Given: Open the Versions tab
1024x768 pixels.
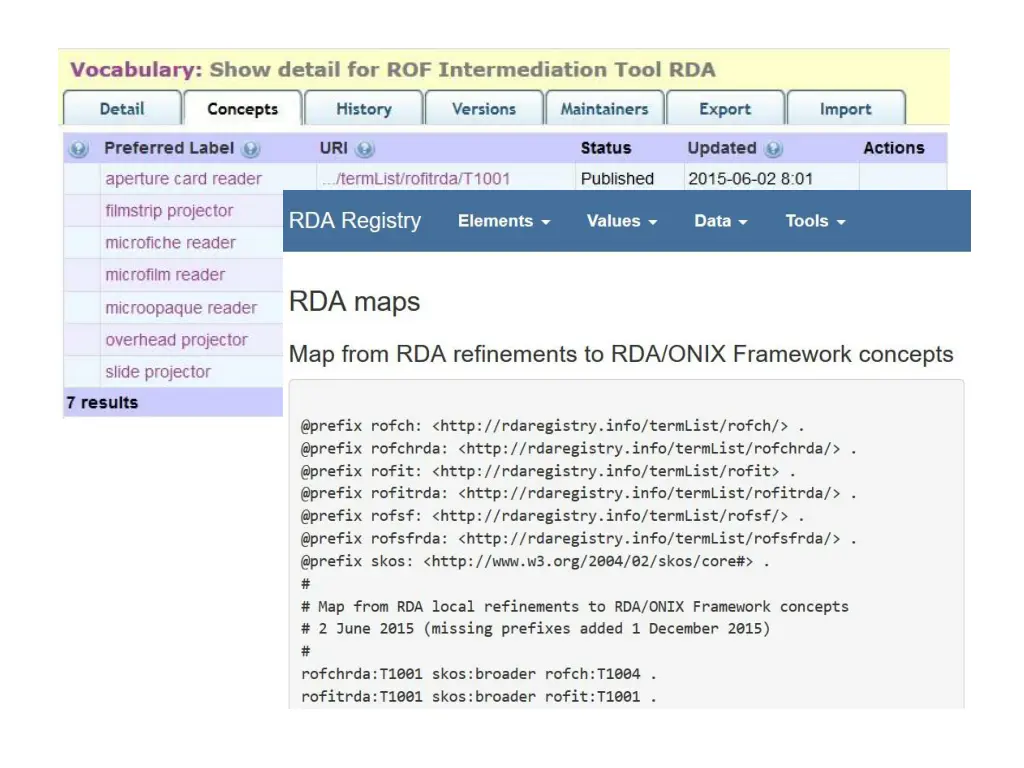Looking at the screenshot, I should pos(484,108).
